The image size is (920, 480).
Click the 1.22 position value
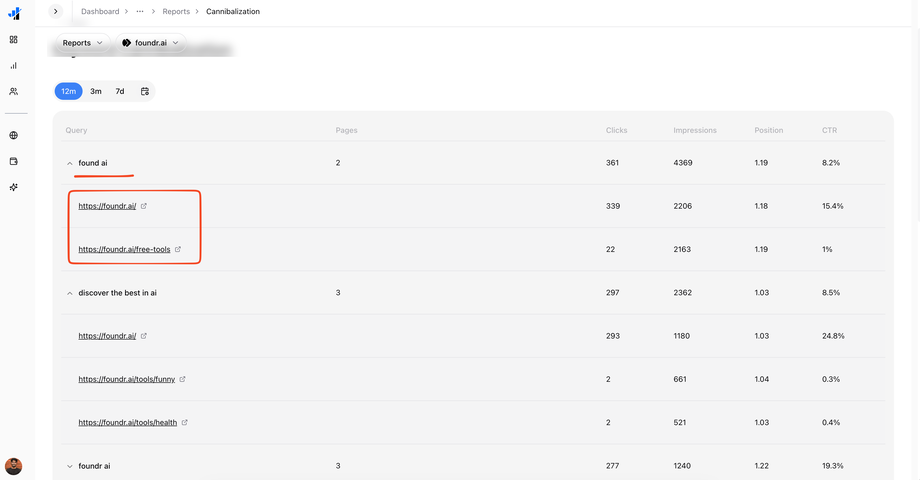coord(761,466)
